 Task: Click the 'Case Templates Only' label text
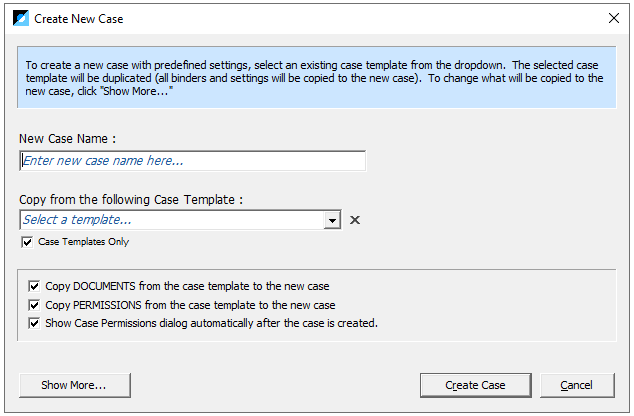(x=83, y=242)
